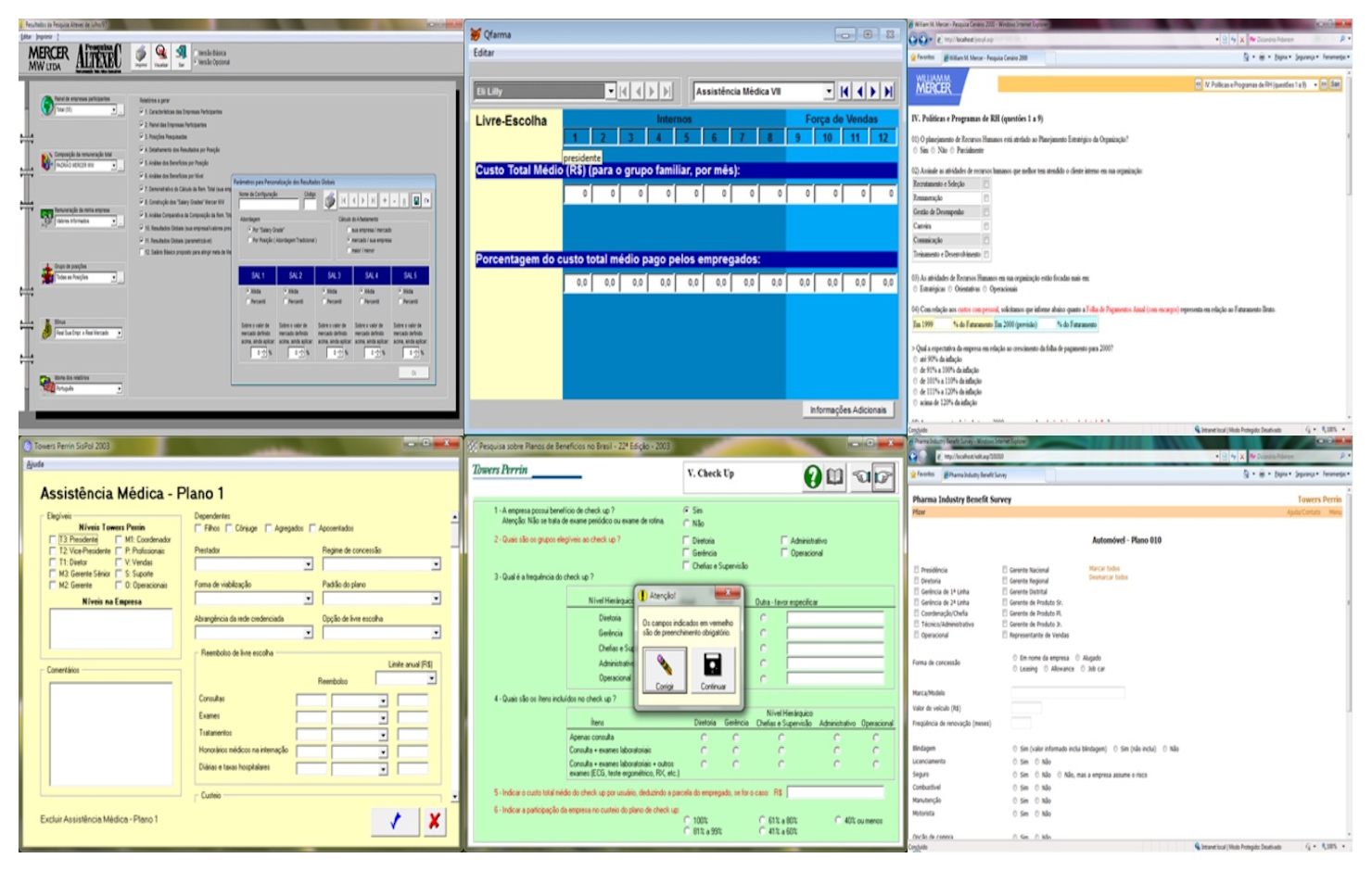
Task: Tick the Cônjuge dependents checkbox
Action: tap(228, 528)
